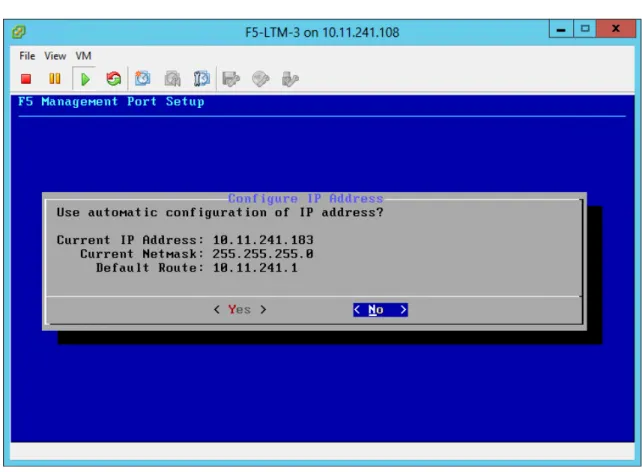Choose Yes for automatic IP configuration
The image size is (642, 472).
point(240,309)
